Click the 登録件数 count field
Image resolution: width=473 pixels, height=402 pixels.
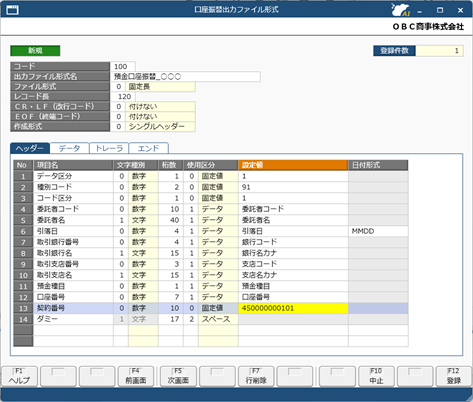(439, 51)
